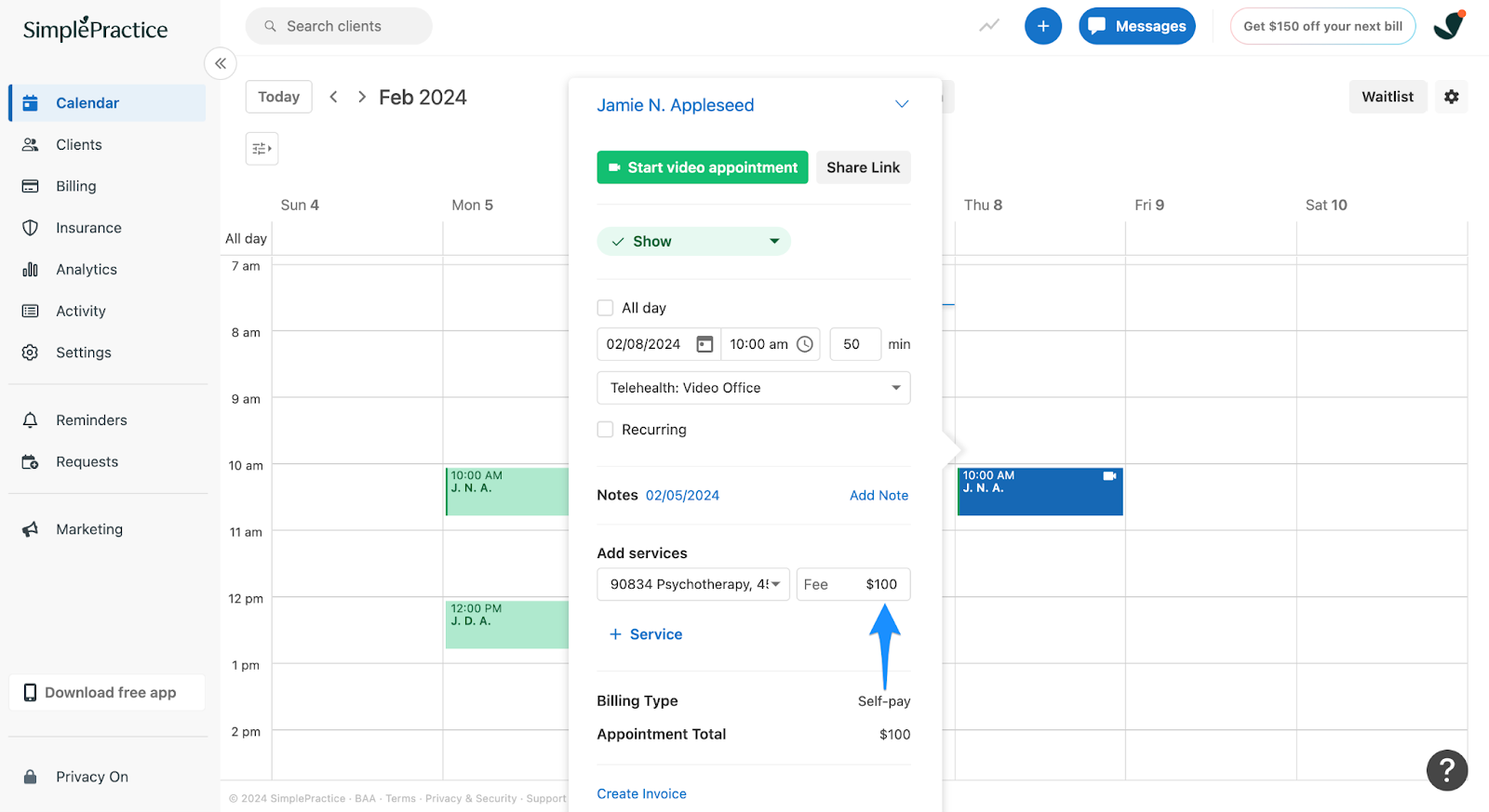Expand the Telehealth: Video Office location dropdown
This screenshot has width=1489, height=812.
coord(753,388)
